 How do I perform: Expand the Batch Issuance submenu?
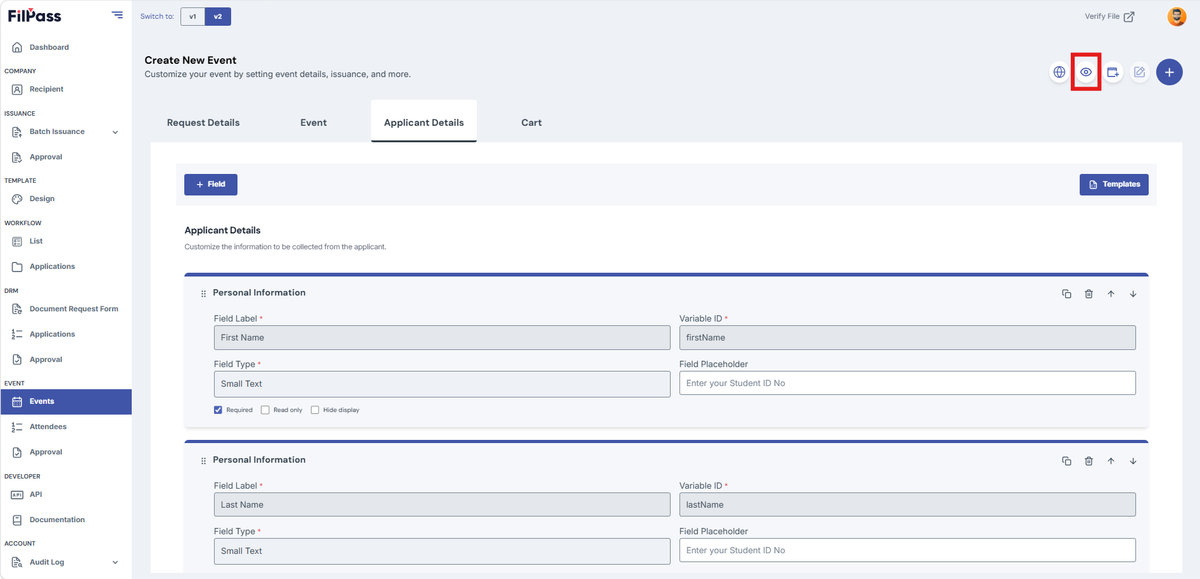(114, 132)
